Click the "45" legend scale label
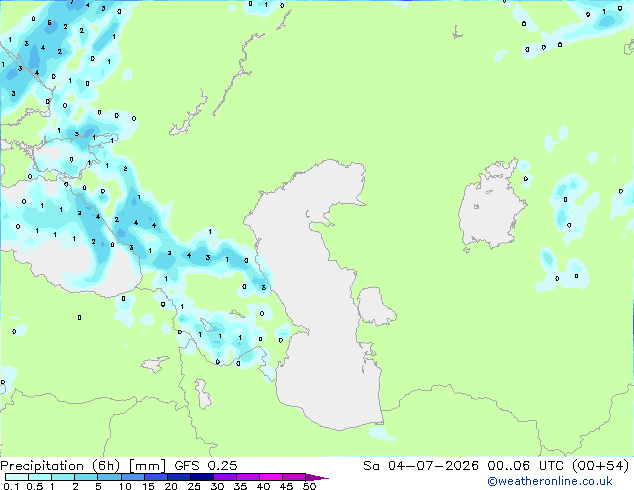Screen dimensions: 634x490 [x=286, y=486]
